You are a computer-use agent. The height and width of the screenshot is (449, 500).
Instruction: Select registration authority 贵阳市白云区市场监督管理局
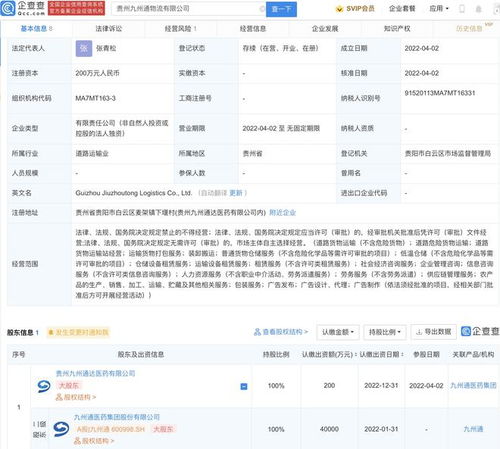(x=448, y=154)
